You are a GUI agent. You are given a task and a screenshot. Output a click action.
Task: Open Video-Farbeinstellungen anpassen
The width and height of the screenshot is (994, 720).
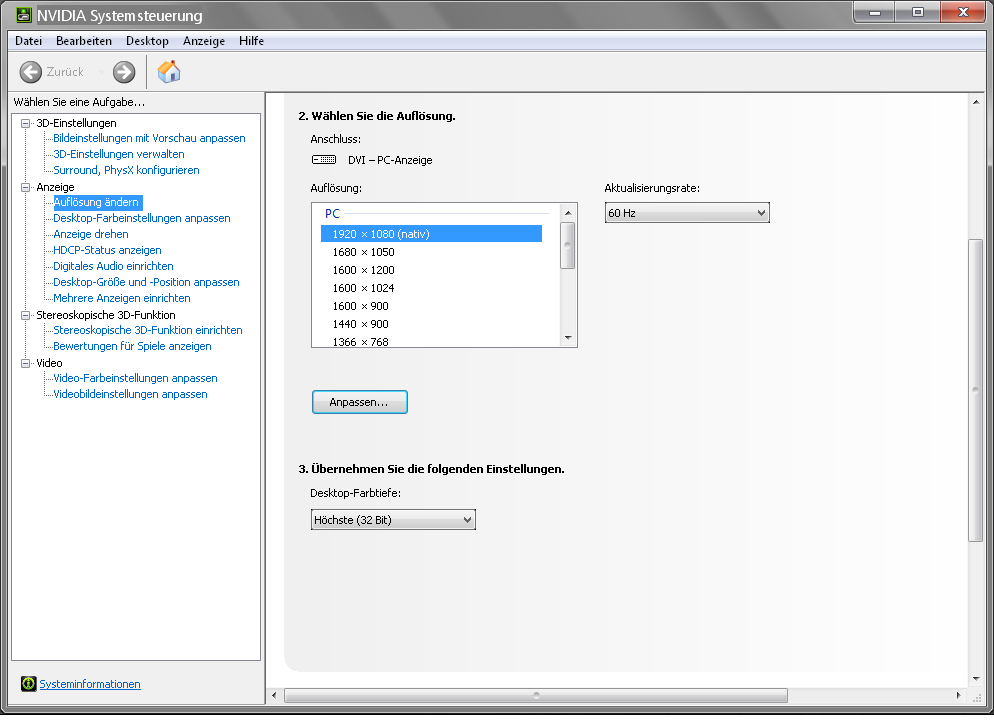click(135, 378)
